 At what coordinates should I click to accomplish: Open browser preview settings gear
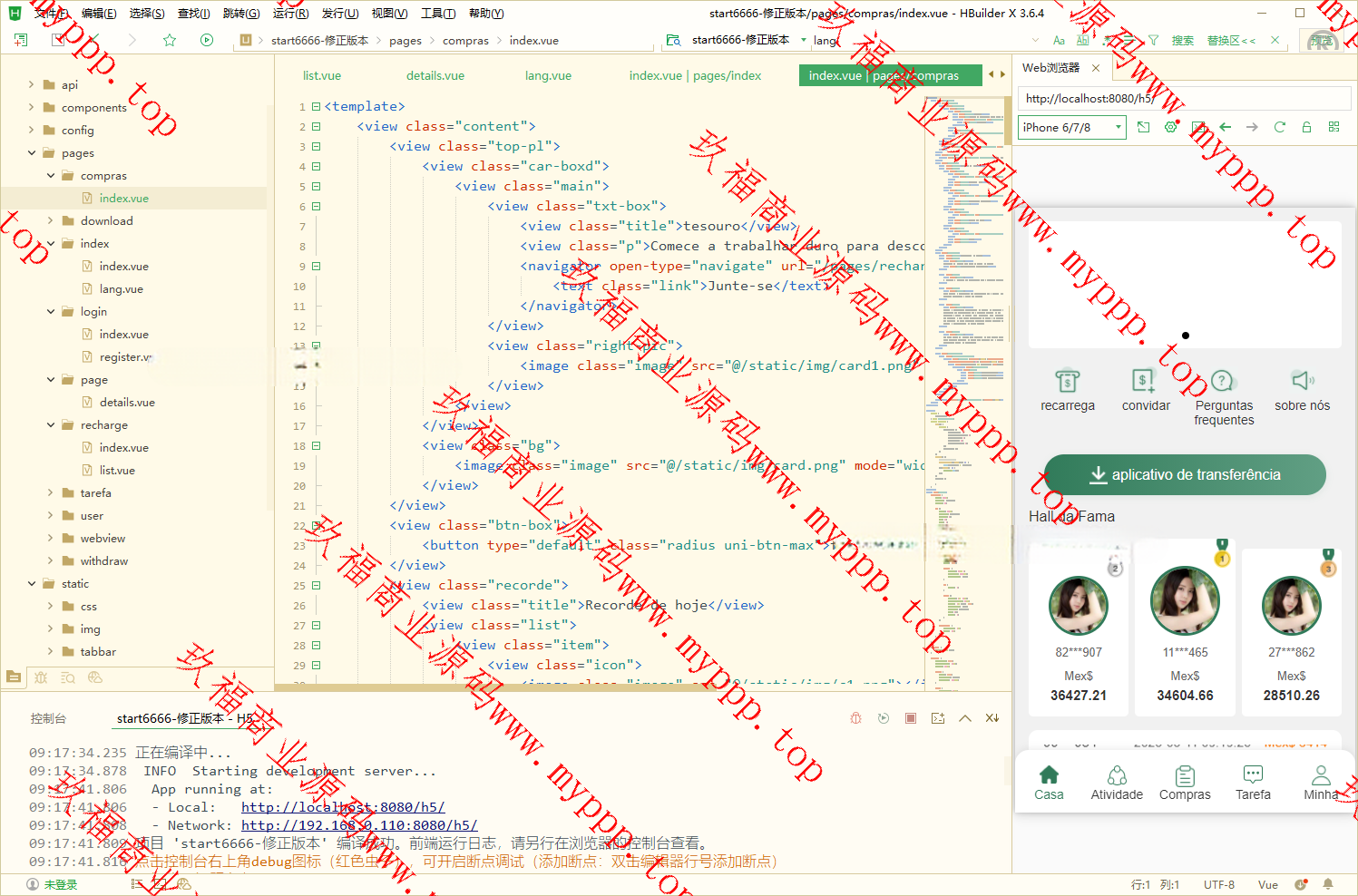1170,127
